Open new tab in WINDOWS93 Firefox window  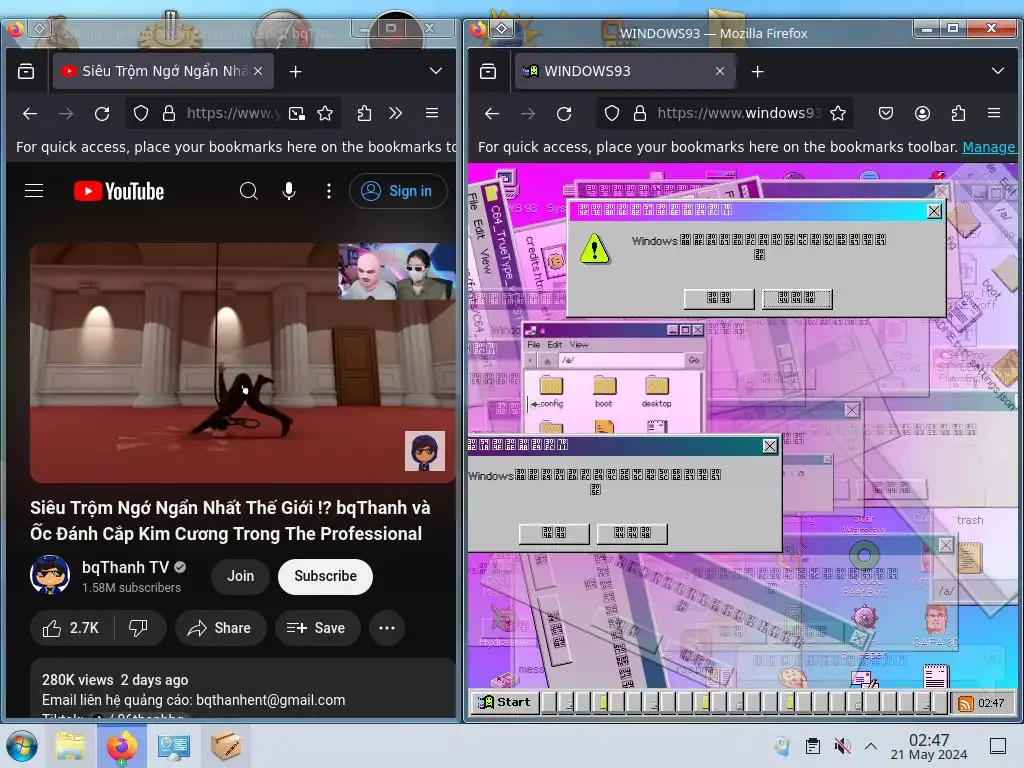(758, 71)
